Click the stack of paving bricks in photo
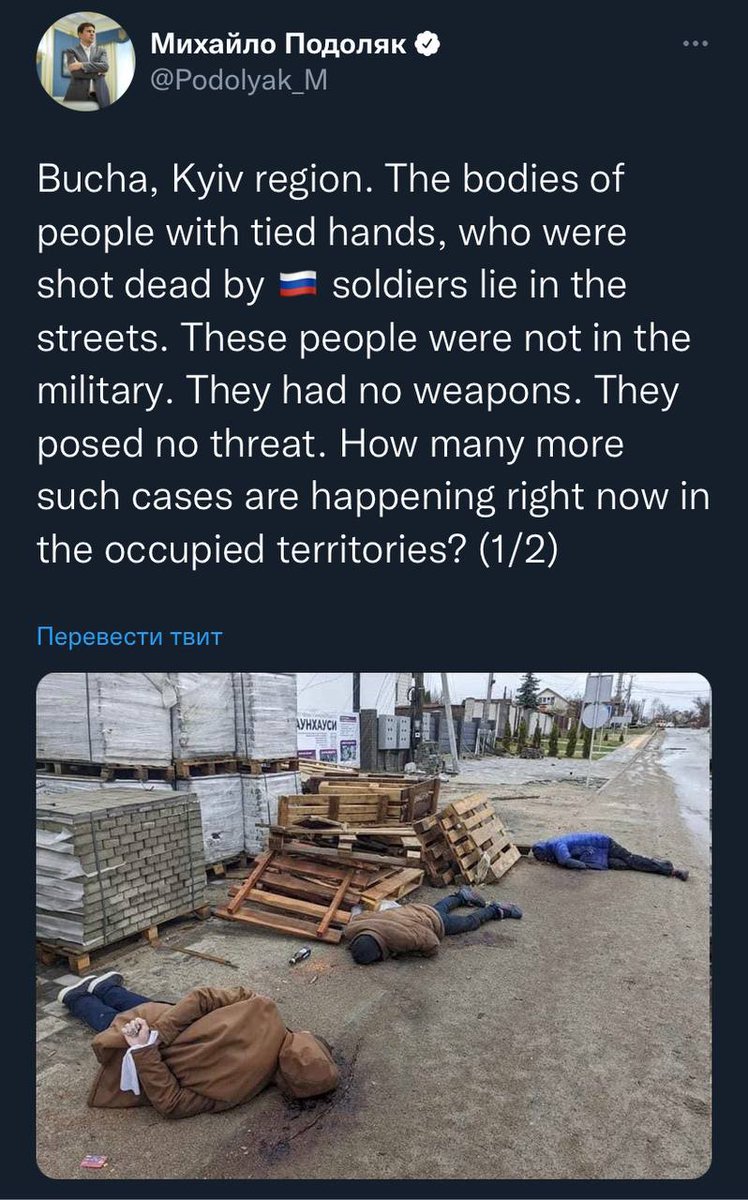This screenshot has width=748, height=1200. (120, 860)
